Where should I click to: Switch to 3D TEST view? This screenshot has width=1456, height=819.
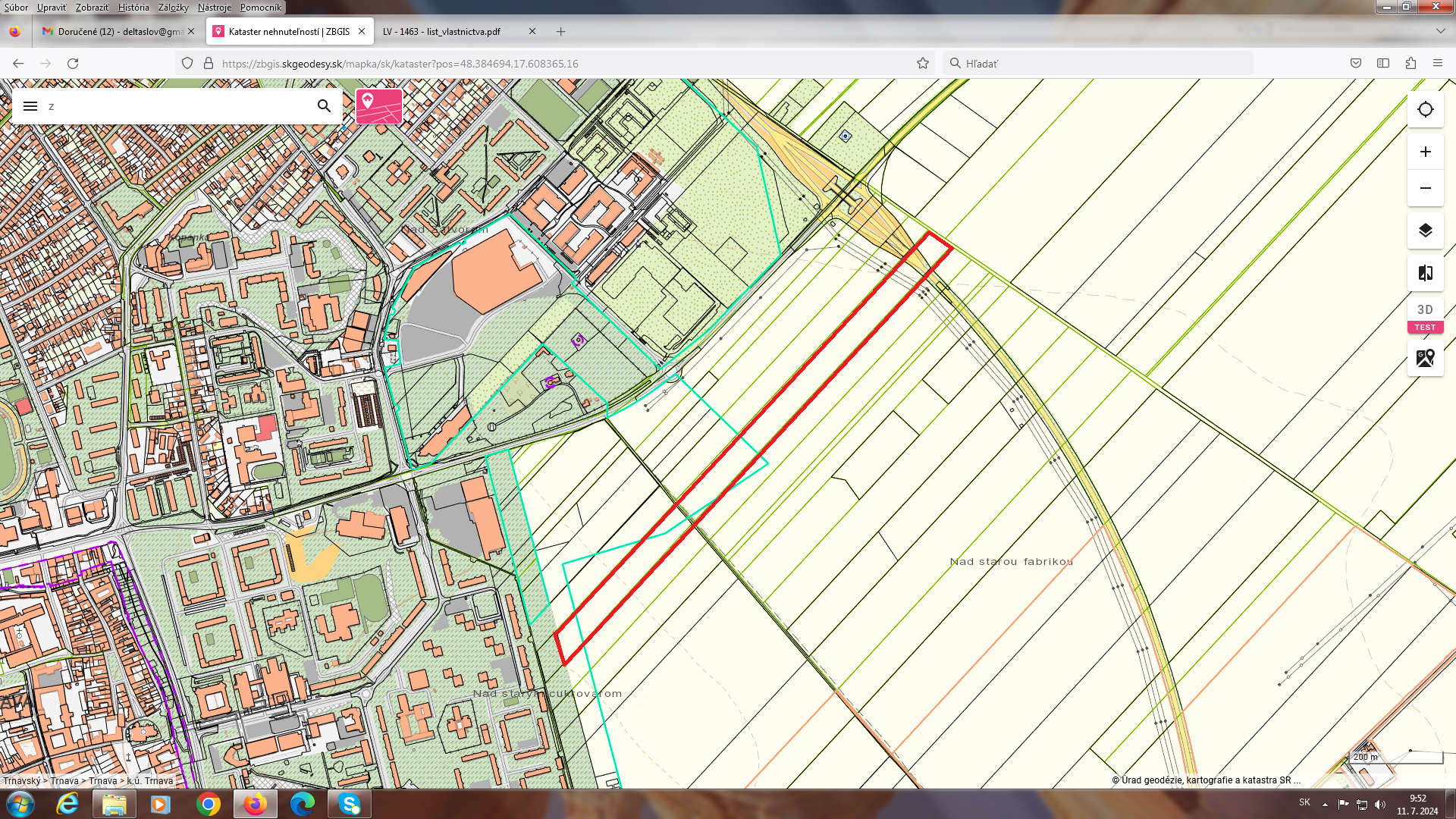1425,315
